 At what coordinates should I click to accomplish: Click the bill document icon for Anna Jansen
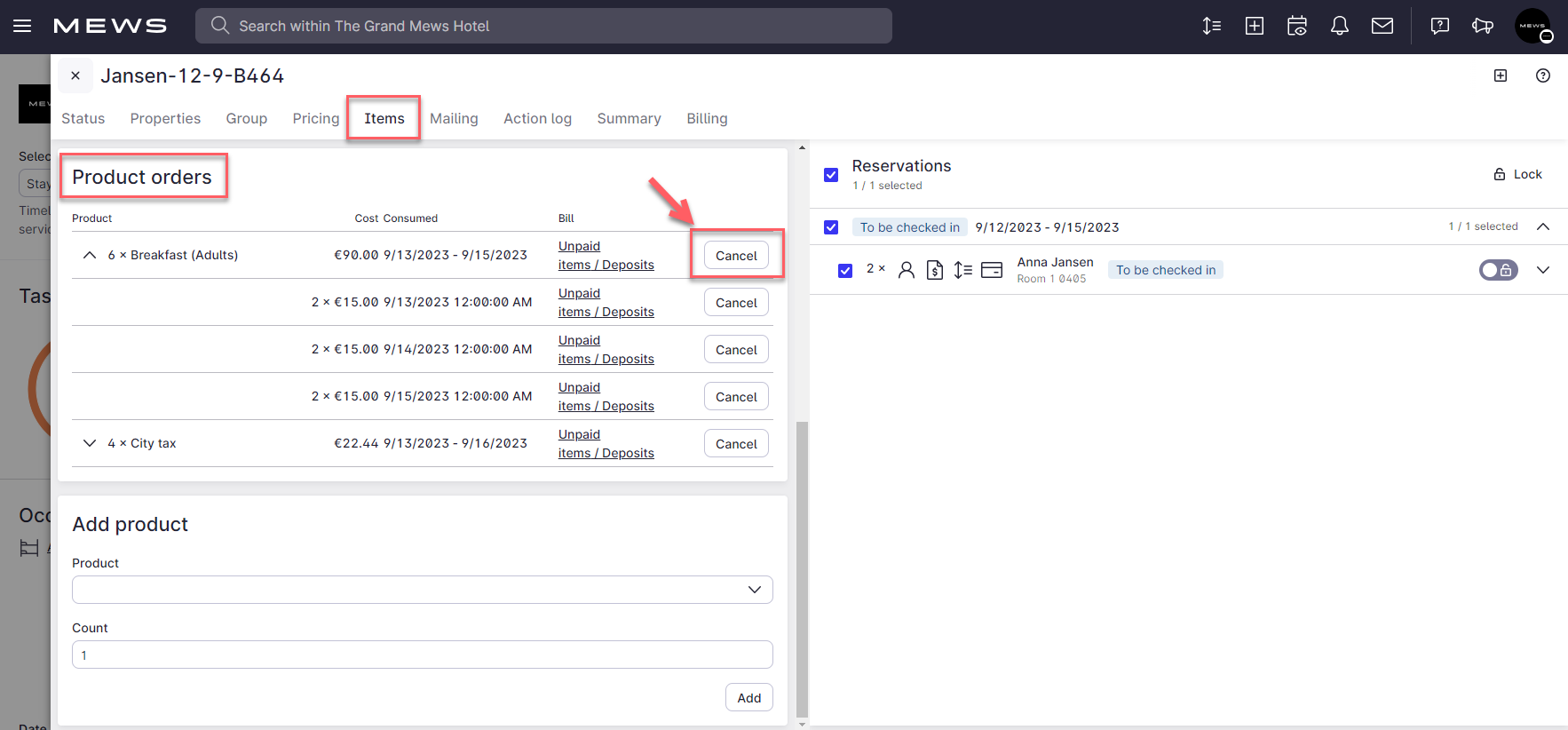(935, 270)
